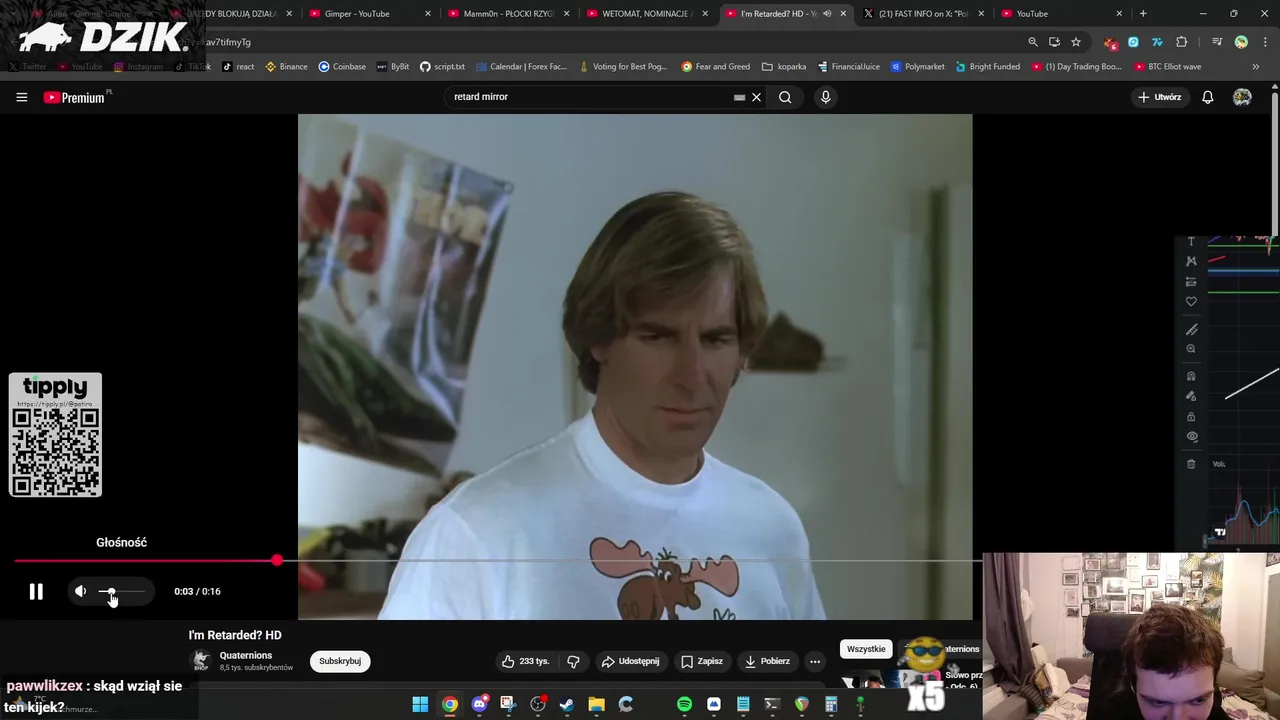Open the Binance bookmark
Image resolution: width=1280 pixels, height=720 pixels.
point(286,66)
